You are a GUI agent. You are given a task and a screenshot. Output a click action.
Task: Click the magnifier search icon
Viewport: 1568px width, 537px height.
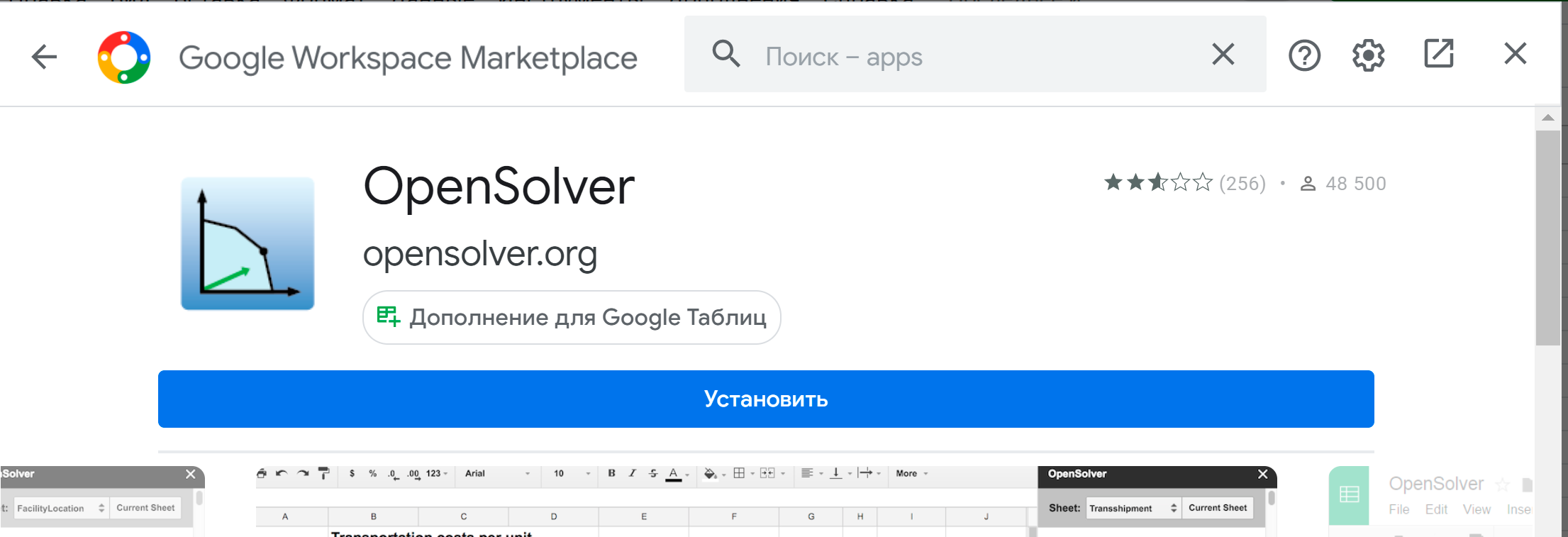(x=726, y=54)
